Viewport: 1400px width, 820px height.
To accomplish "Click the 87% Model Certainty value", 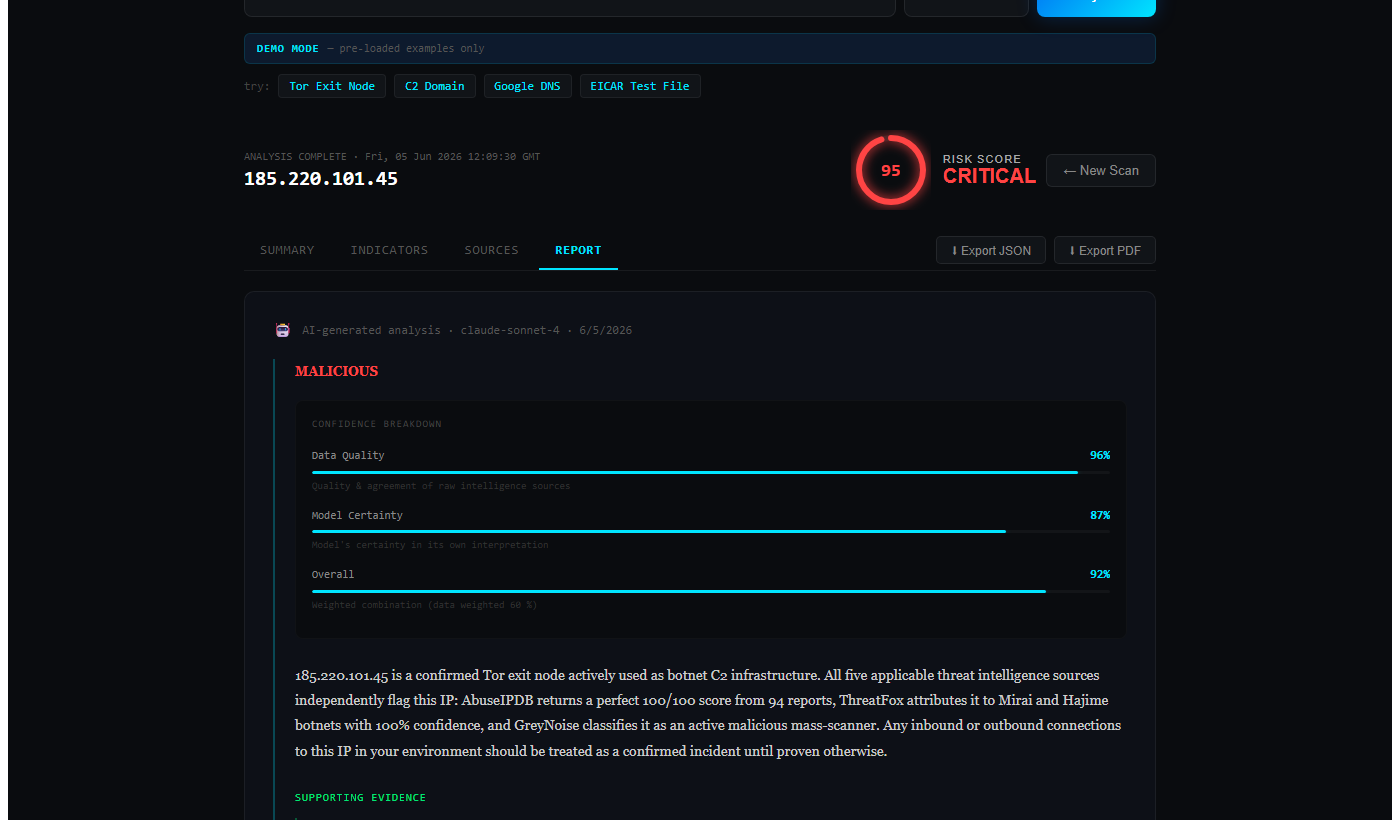I will (x=1100, y=515).
